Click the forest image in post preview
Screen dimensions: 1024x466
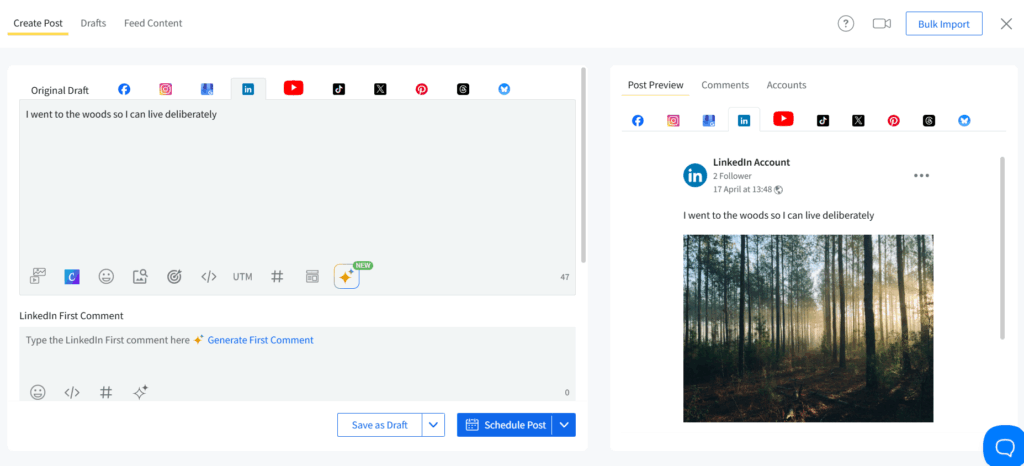[x=808, y=328]
